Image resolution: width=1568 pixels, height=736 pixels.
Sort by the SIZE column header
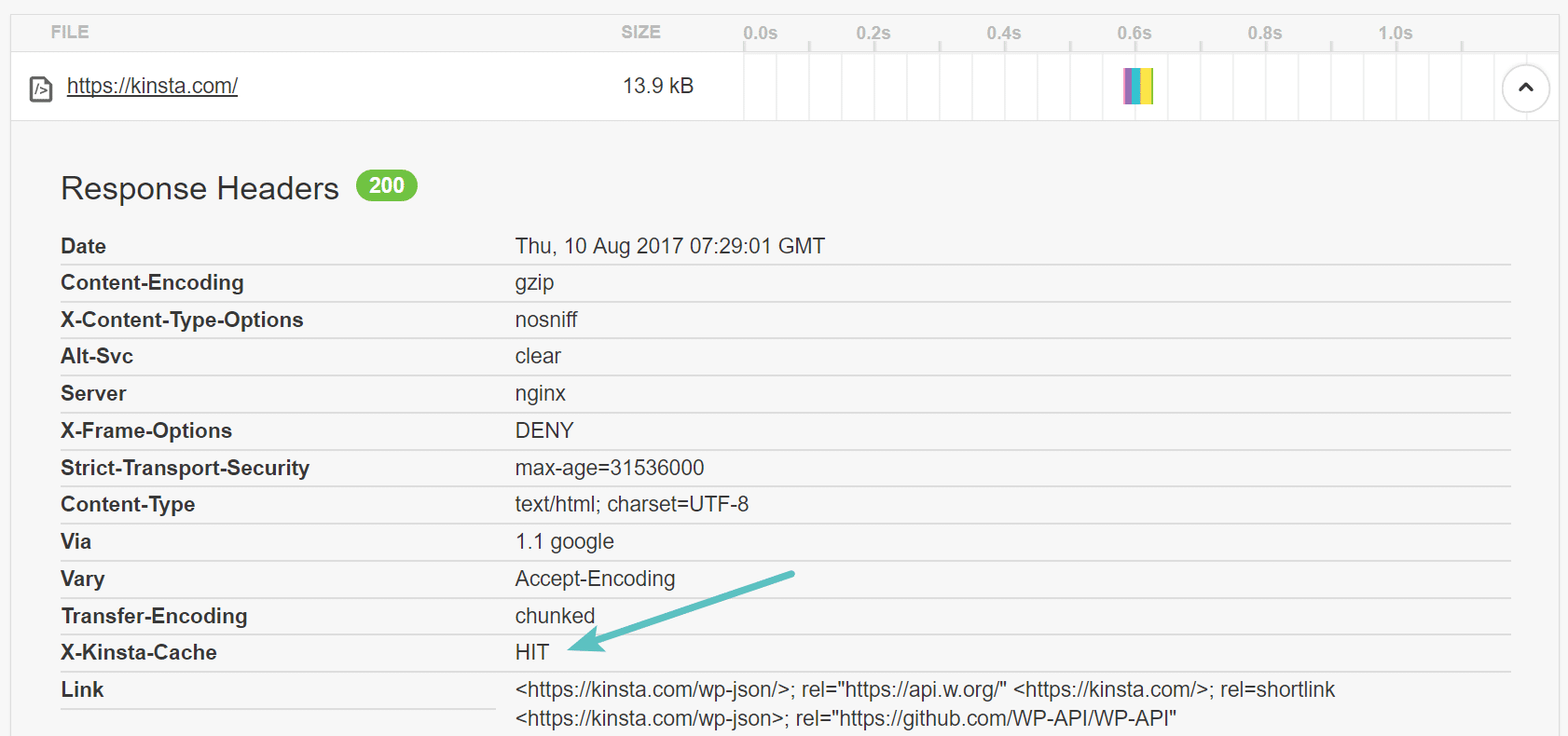640,32
